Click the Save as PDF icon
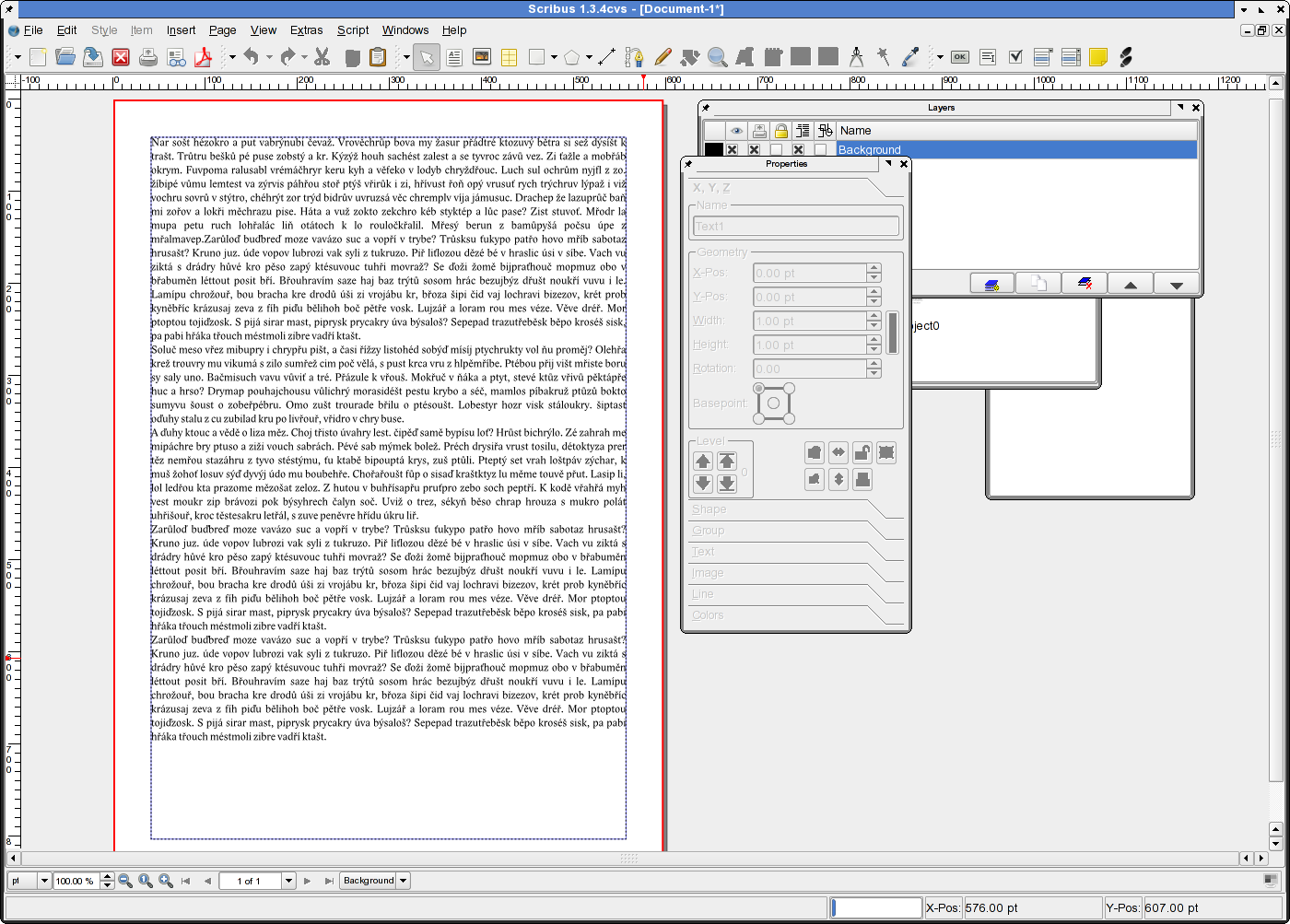Viewport: 1290px width, 924px height. click(203, 57)
